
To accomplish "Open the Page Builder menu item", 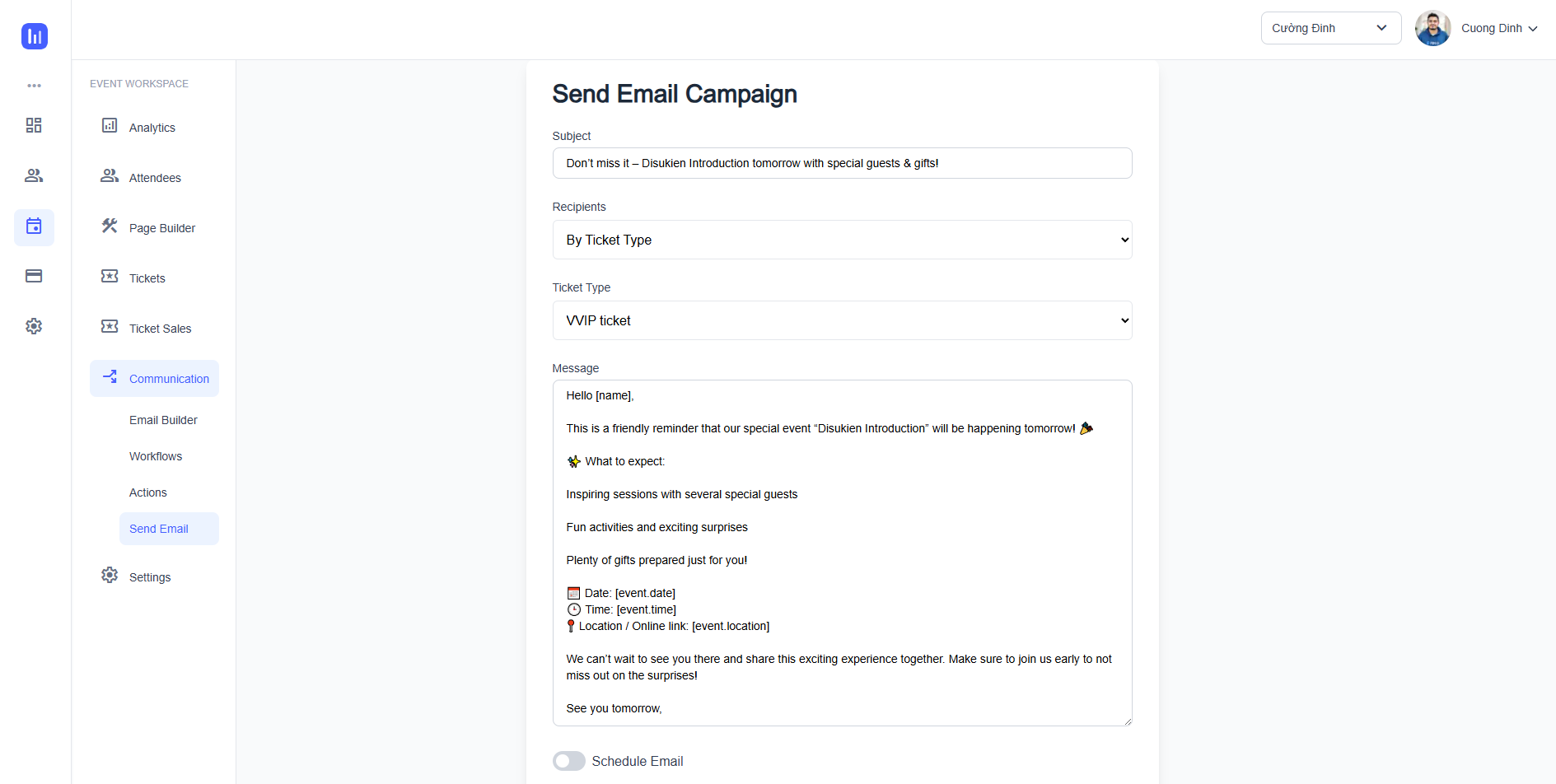I will click(x=162, y=228).
